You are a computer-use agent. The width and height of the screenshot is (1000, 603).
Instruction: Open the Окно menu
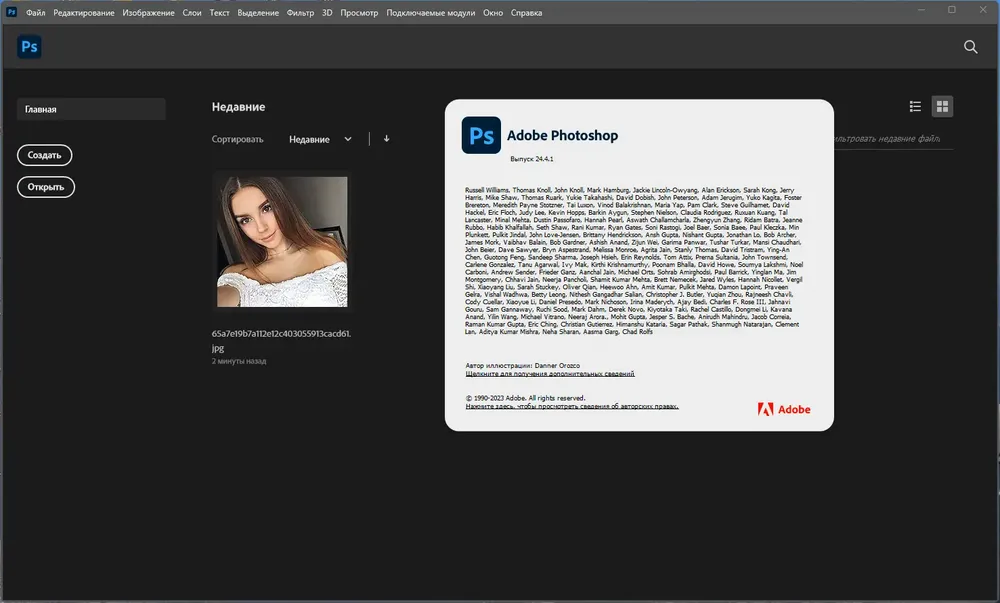[x=493, y=13]
